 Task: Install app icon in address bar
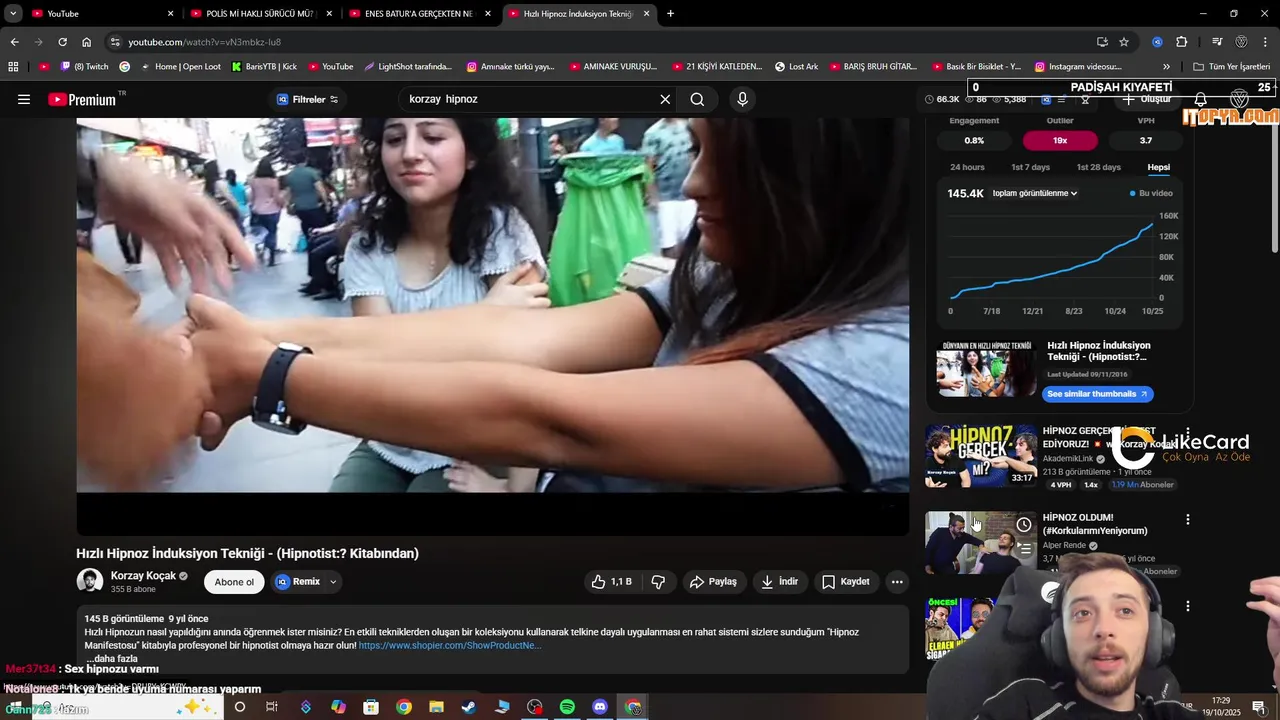pos(1102,42)
